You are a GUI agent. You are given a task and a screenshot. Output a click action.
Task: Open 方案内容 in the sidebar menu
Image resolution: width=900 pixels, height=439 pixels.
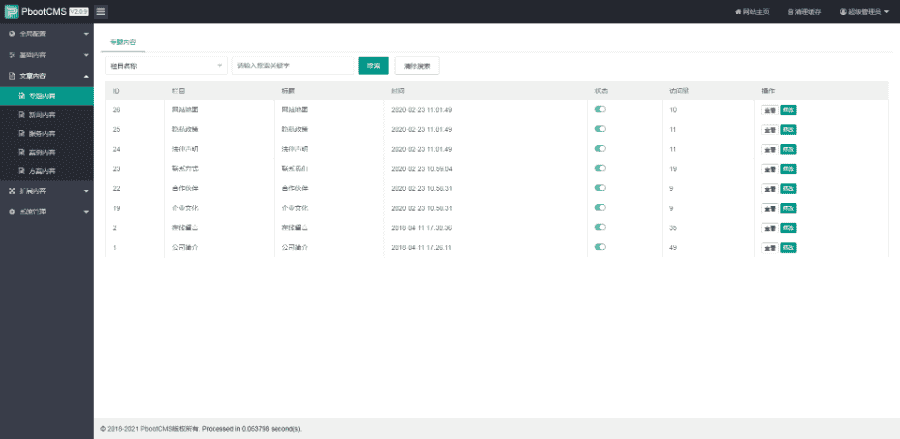pyautogui.click(x=46, y=171)
